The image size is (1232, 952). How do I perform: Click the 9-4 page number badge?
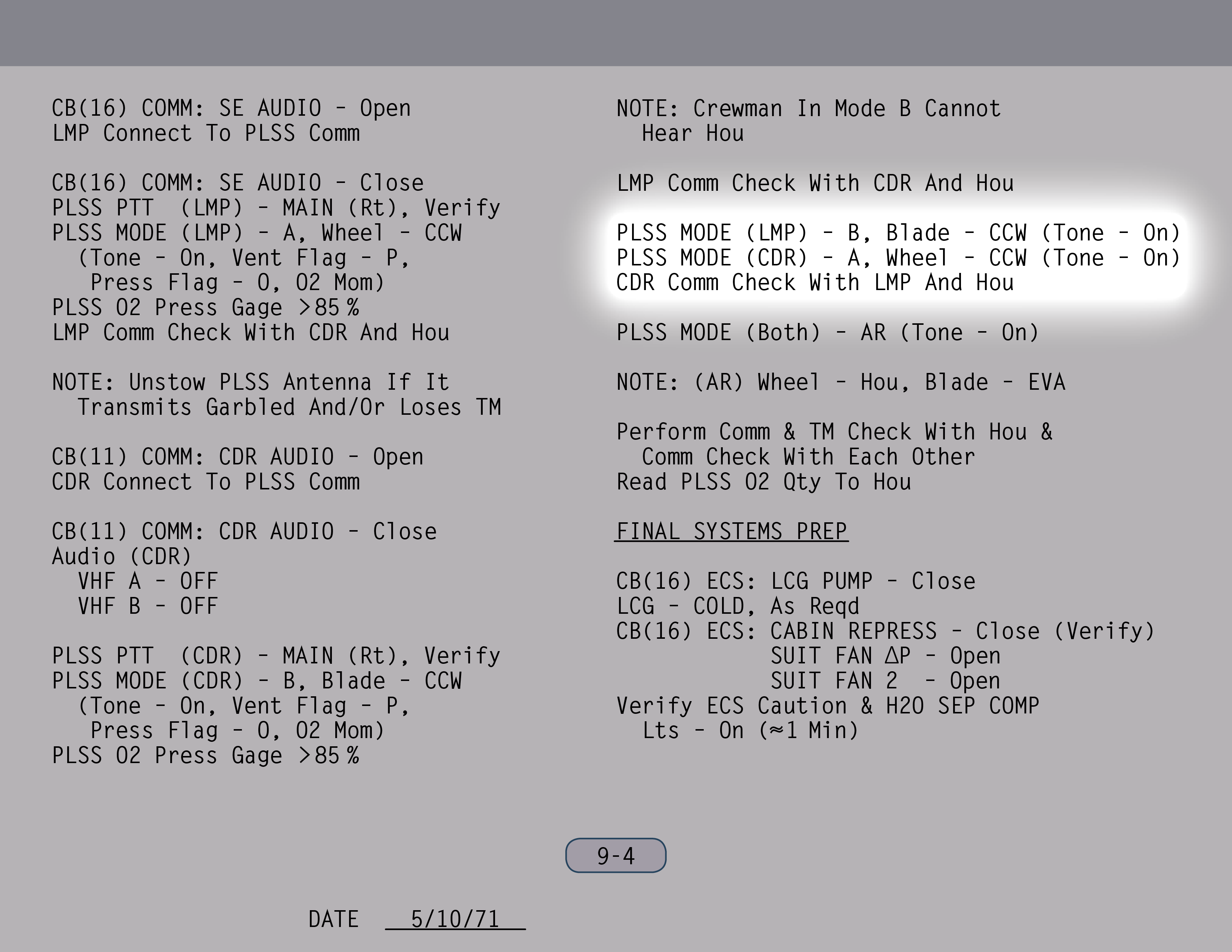[x=615, y=856]
